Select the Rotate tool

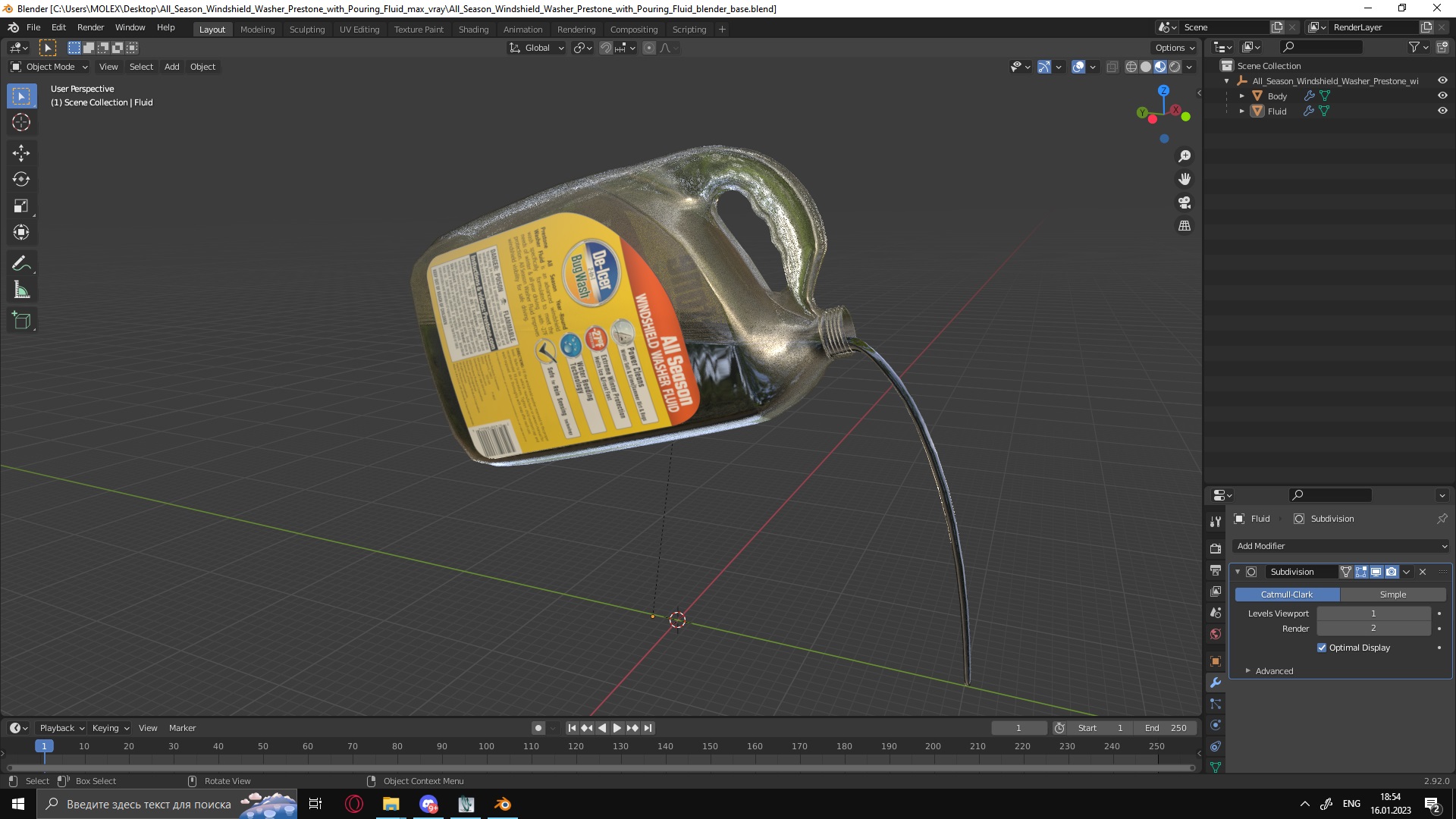[x=21, y=180]
